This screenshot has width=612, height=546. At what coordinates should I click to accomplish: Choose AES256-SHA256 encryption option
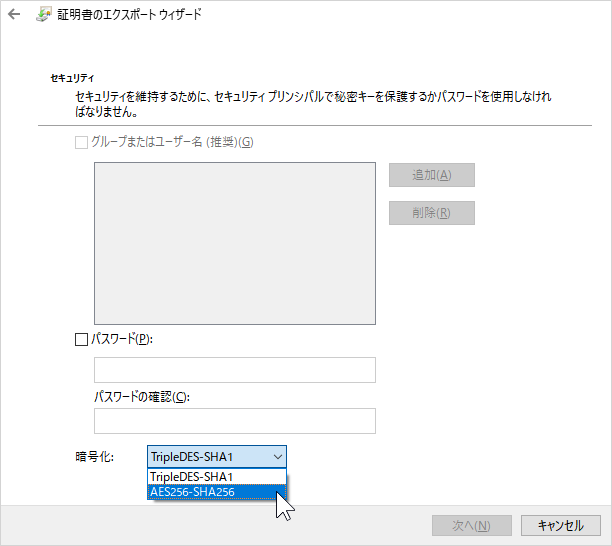(x=217, y=492)
